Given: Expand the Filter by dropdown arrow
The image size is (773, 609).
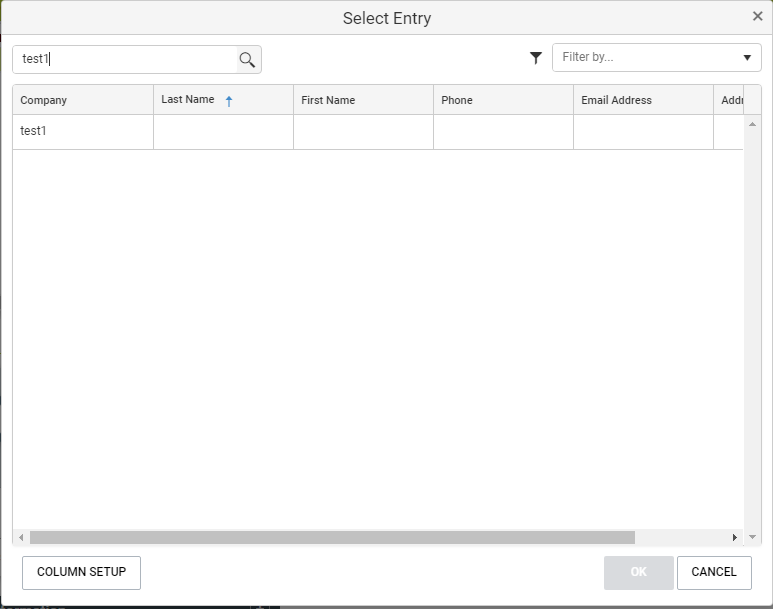Looking at the screenshot, I should tap(747, 58).
